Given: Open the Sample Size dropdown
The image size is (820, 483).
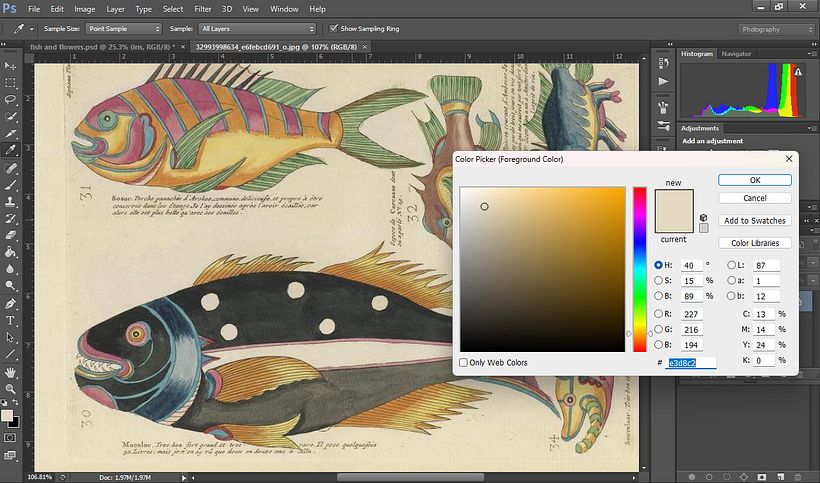Looking at the screenshot, I should (122, 29).
